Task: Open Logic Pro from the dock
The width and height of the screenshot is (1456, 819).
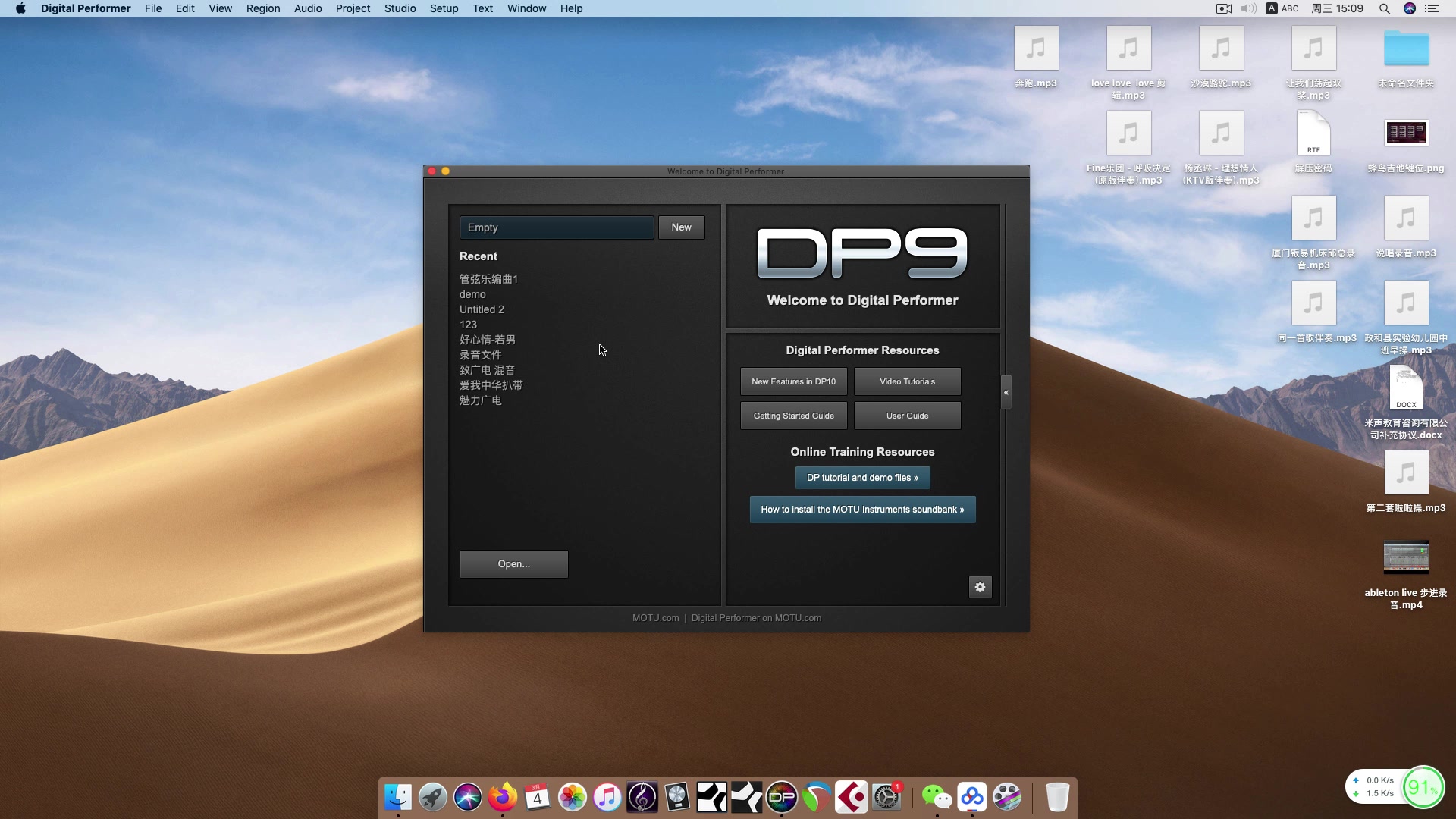Action: [677, 797]
